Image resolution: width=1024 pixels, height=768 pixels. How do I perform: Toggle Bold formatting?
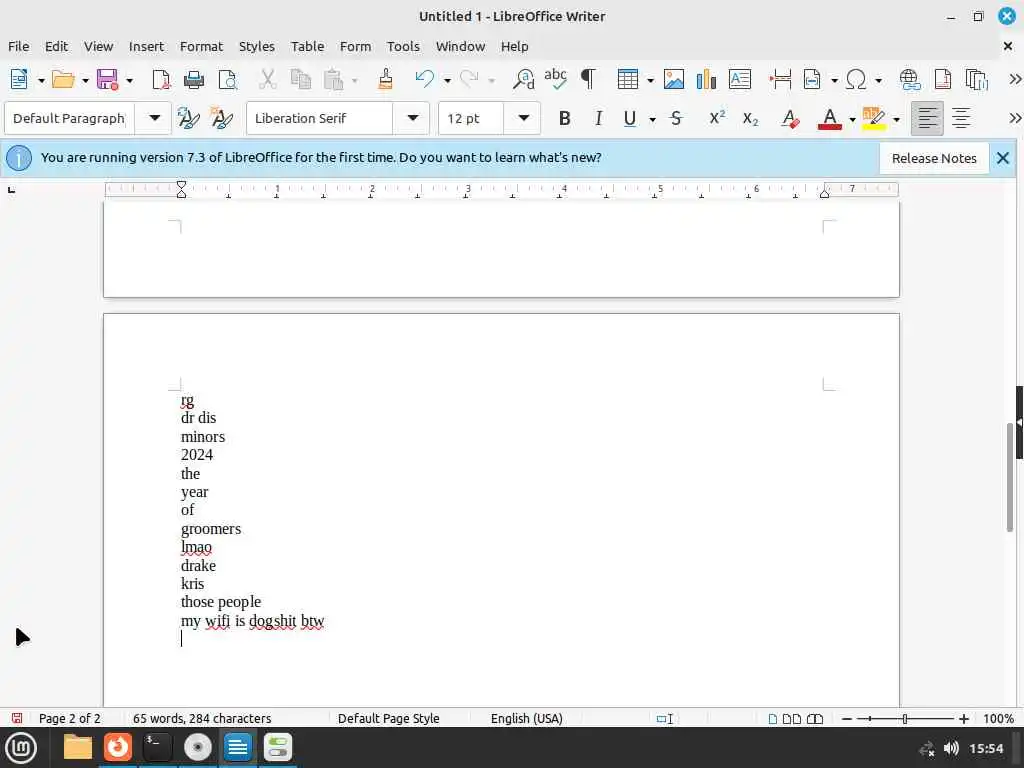564,119
